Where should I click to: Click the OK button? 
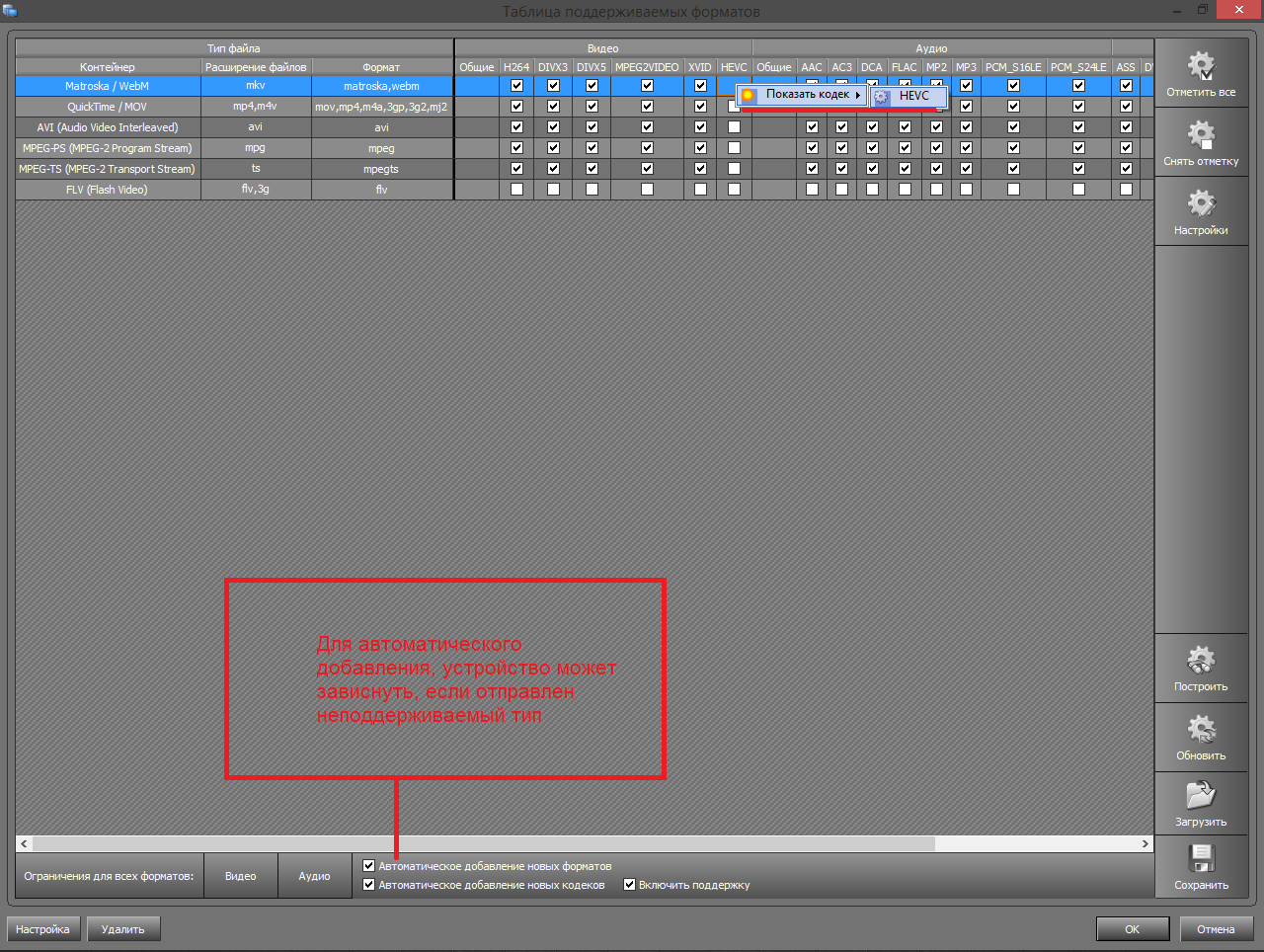click(x=1132, y=929)
